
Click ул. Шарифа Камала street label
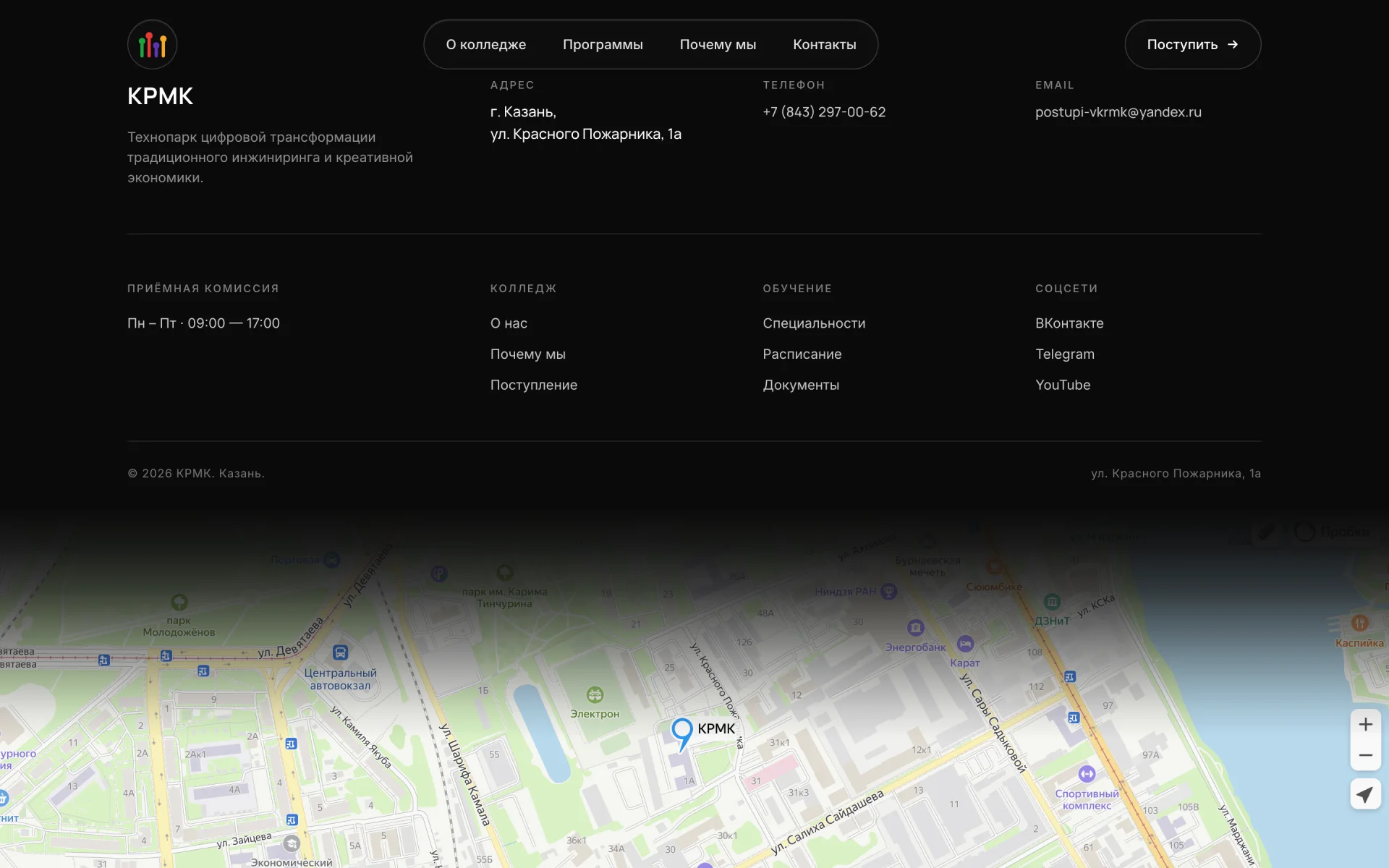coord(465,774)
